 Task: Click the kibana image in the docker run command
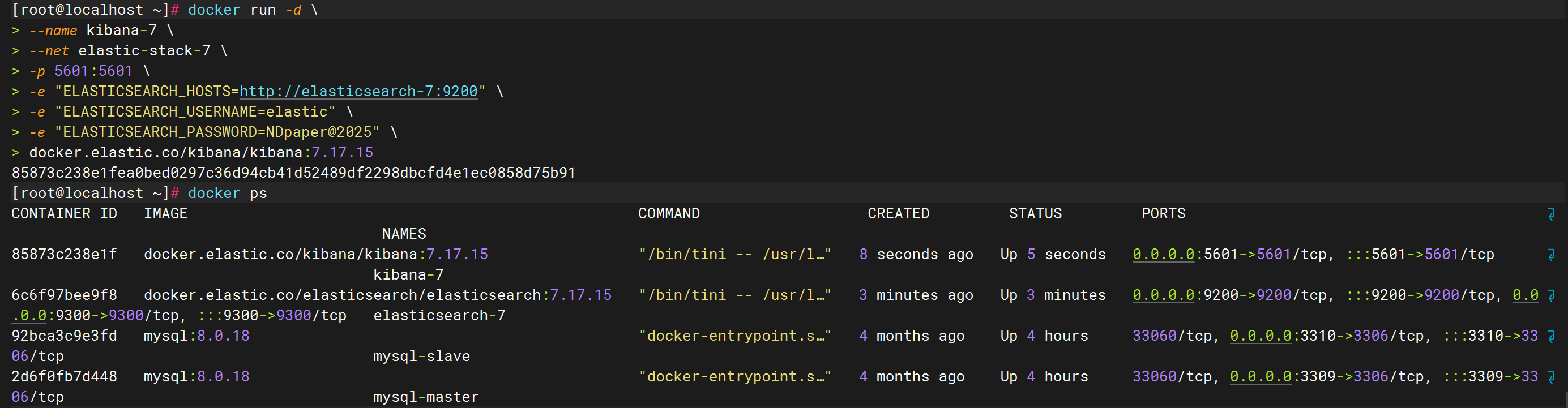pyautogui.click(x=201, y=153)
